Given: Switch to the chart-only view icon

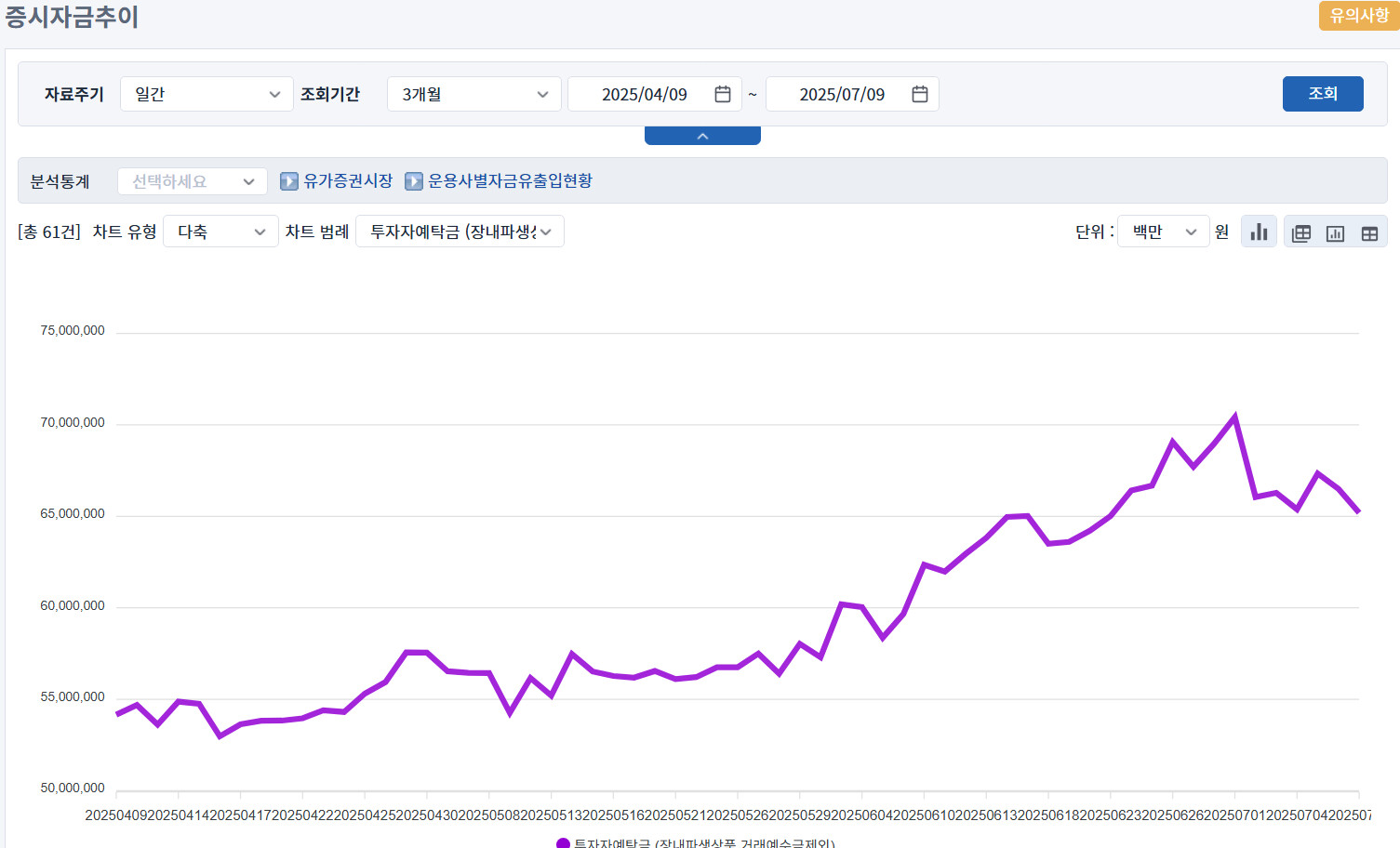Looking at the screenshot, I should pyautogui.click(x=1335, y=233).
